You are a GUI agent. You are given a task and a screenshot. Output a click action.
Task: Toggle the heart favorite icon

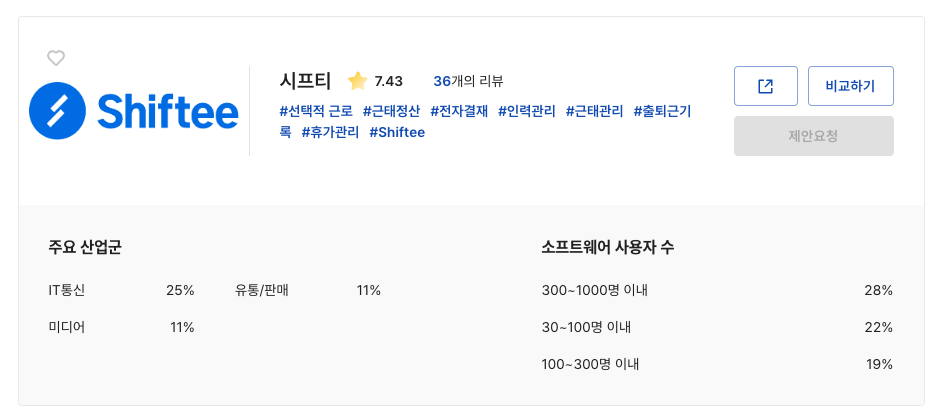pyautogui.click(x=56, y=58)
